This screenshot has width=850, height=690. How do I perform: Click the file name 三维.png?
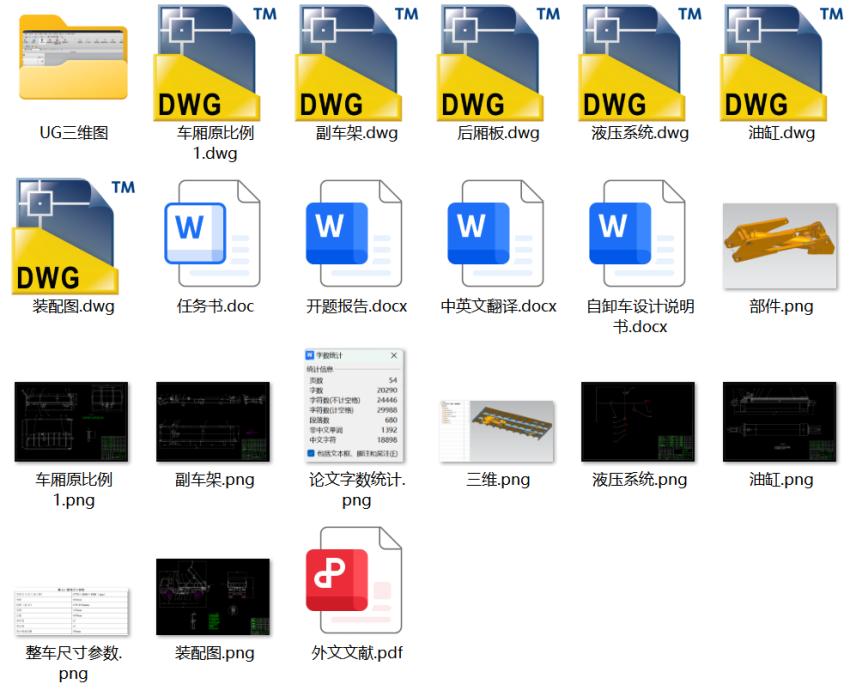click(x=498, y=480)
